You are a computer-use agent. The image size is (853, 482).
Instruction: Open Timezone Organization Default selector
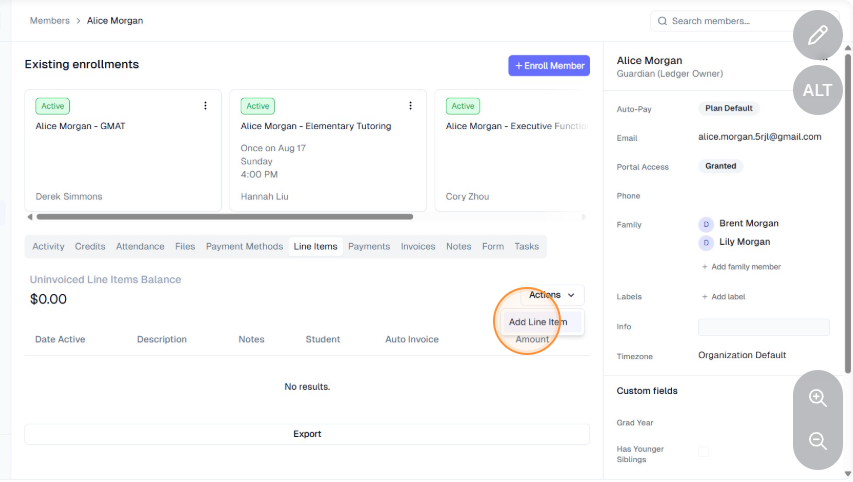pyautogui.click(x=741, y=355)
